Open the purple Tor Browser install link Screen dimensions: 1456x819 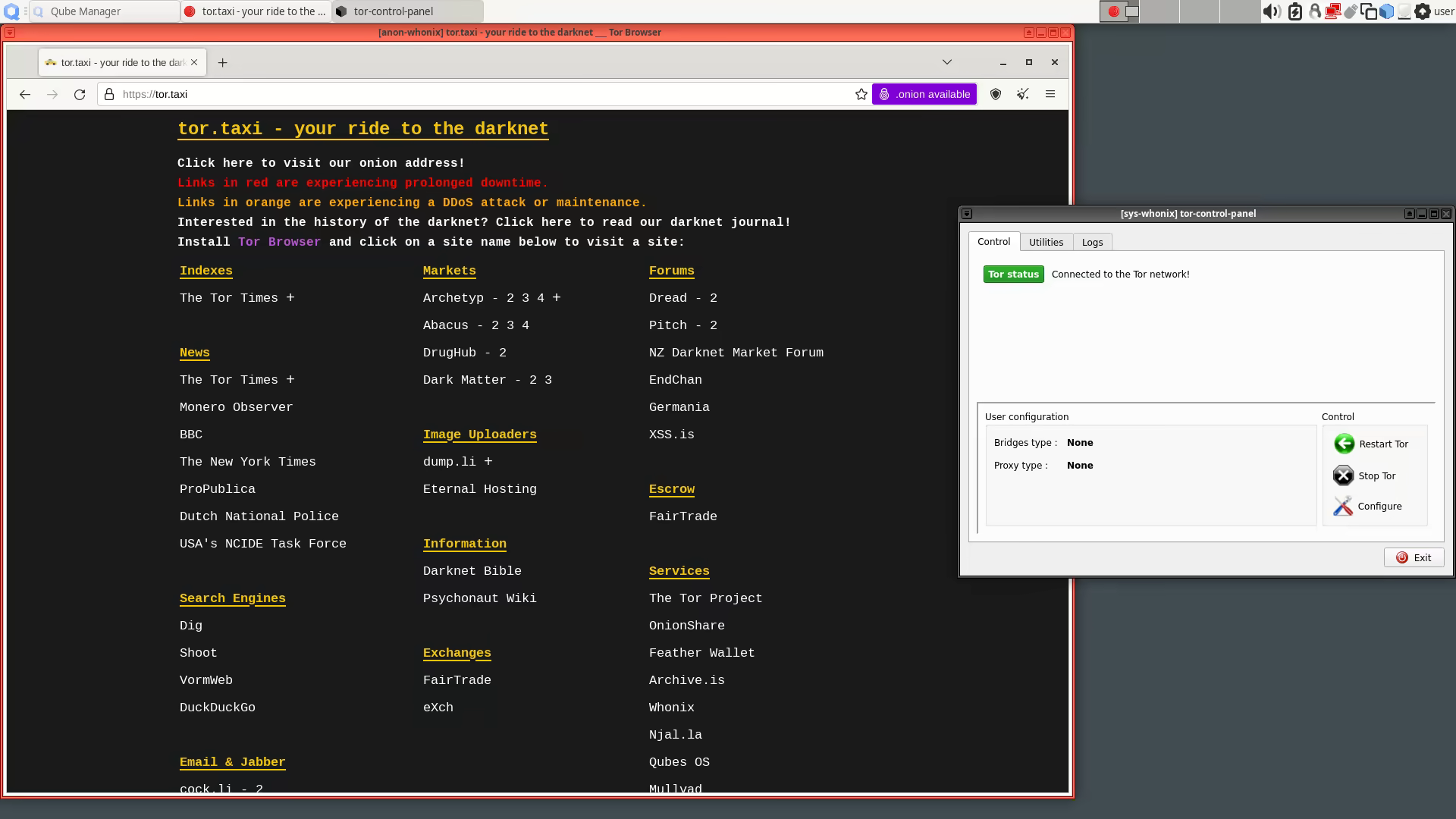(279, 242)
